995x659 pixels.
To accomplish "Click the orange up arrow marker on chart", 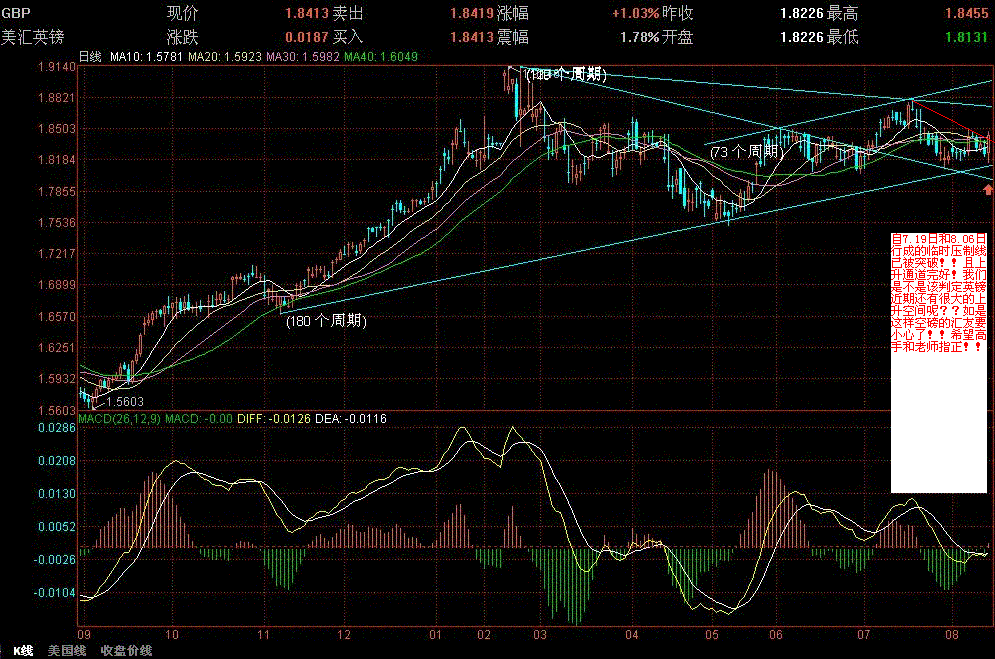I will (988, 189).
